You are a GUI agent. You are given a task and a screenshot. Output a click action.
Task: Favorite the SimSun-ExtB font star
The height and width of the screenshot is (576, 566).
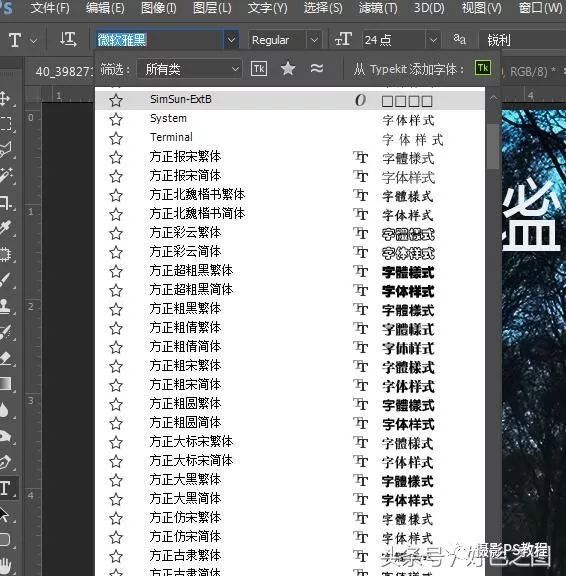point(116,100)
